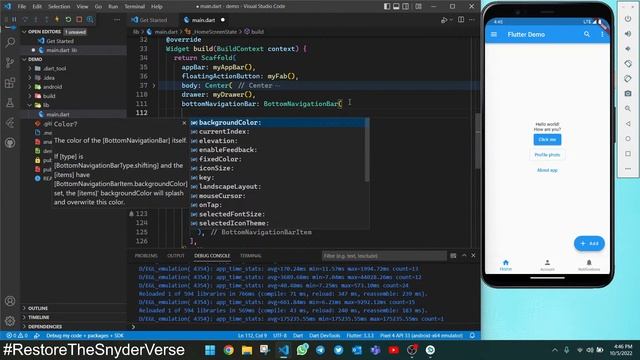The height and width of the screenshot is (360, 640).
Task: Rotate the emulator left
Action: (628, 64)
